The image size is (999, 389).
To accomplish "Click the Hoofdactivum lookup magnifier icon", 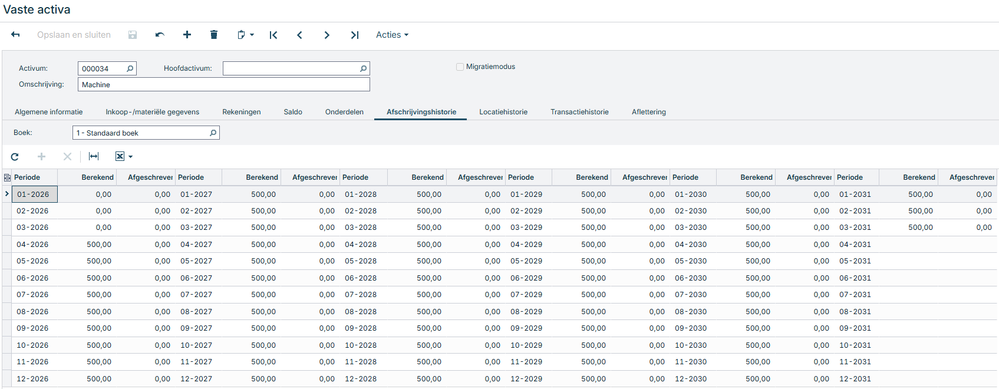I will (363, 68).
